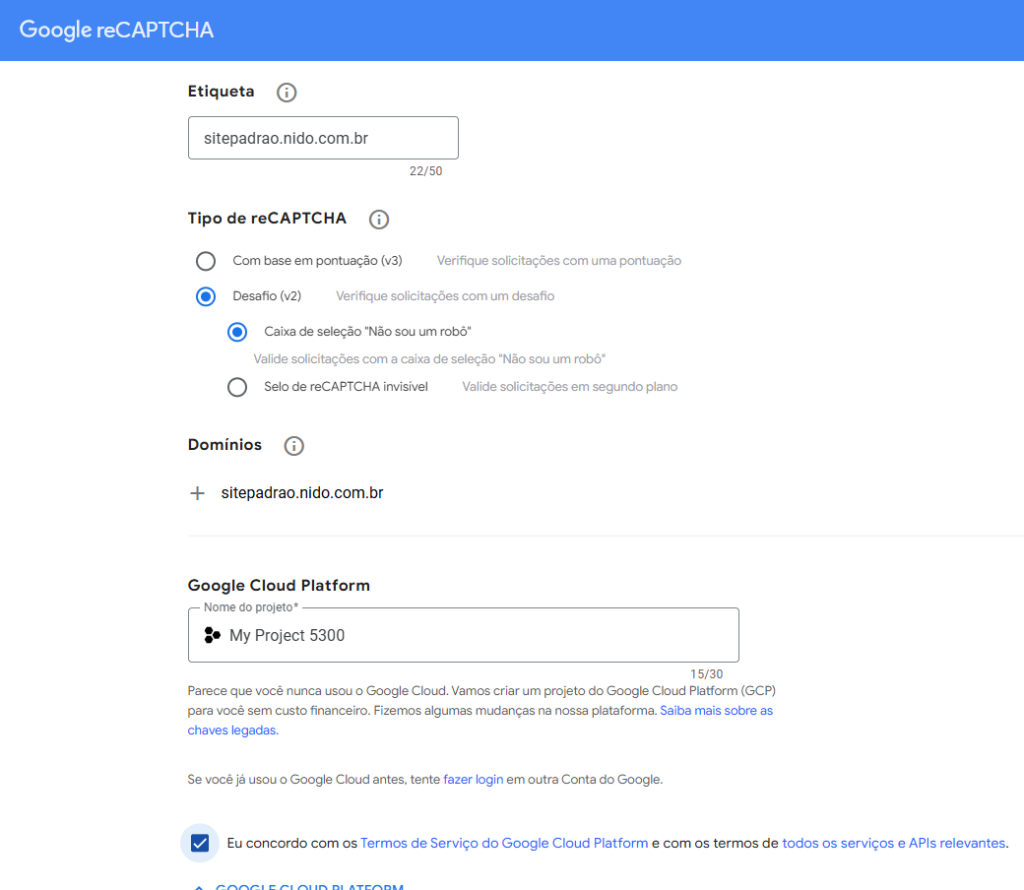The height and width of the screenshot is (890, 1024).
Task: Open the Domínios info icon
Action: click(x=294, y=446)
